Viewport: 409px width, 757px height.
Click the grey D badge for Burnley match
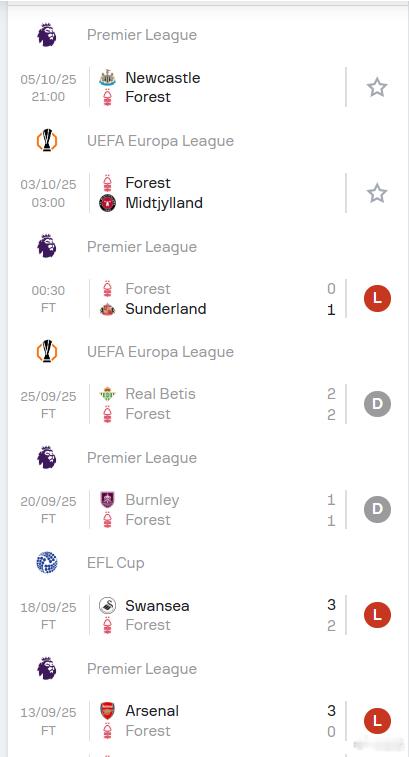pyautogui.click(x=377, y=509)
